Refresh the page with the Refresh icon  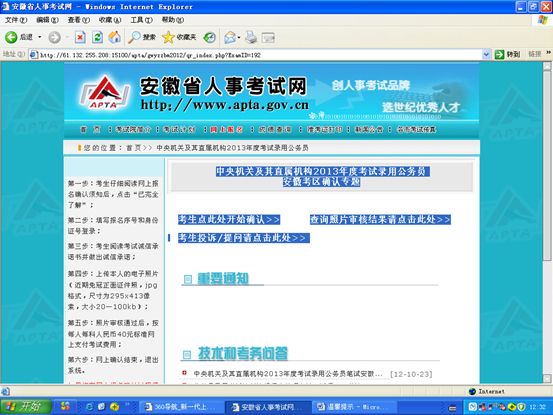click(x=97, y=37)
